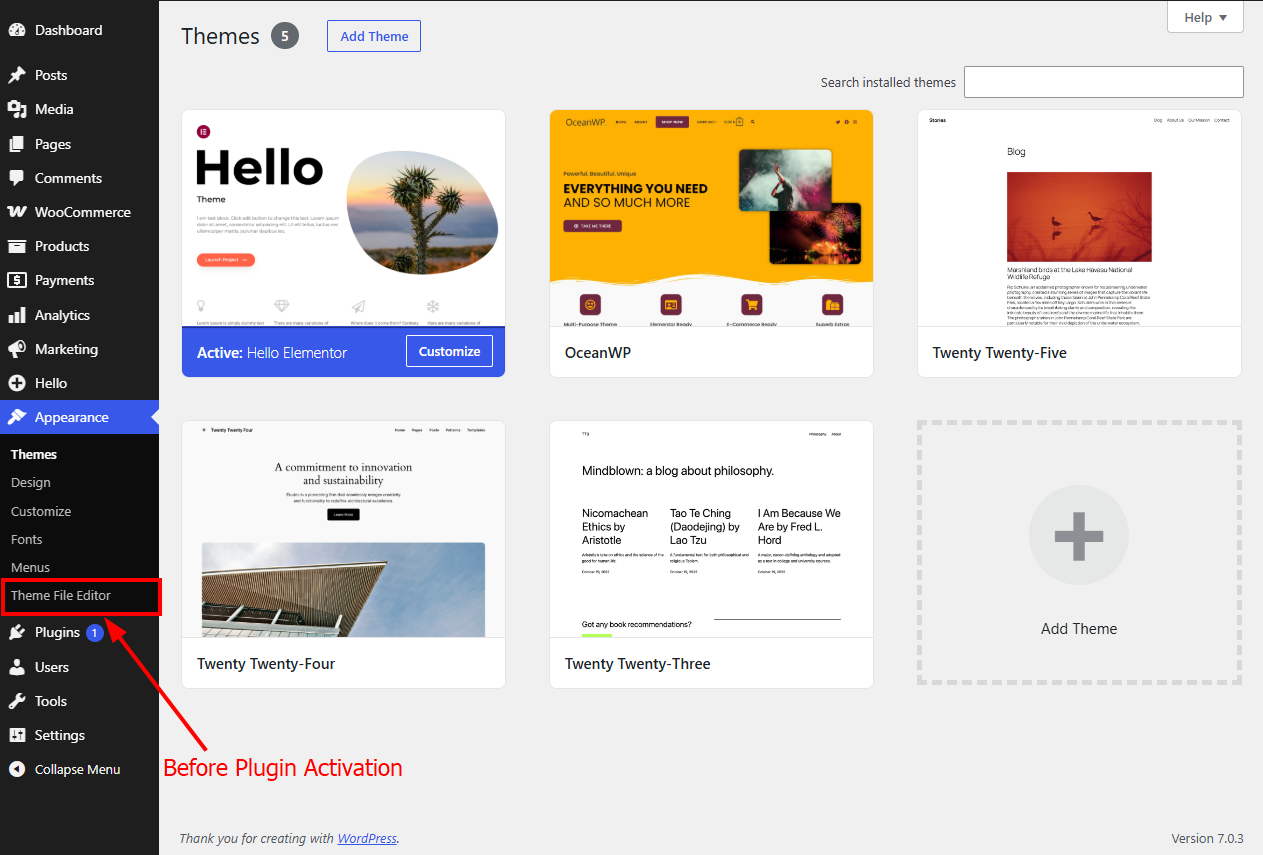Click the Comments speech bubble icon
This screenshot has height=855, width=1263.
click(x=17, y=178)
